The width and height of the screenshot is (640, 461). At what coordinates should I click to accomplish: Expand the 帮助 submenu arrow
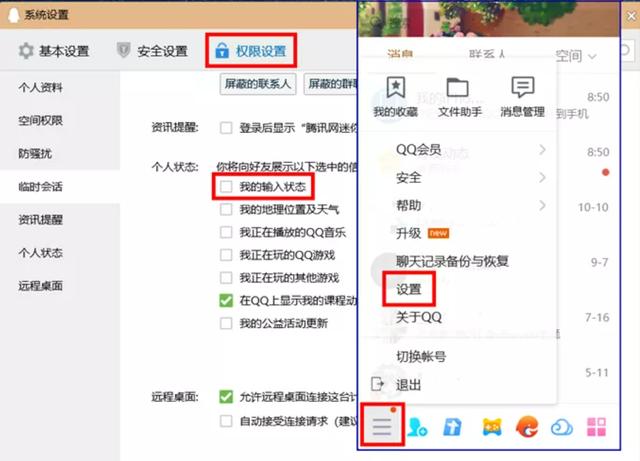point(542,205)
